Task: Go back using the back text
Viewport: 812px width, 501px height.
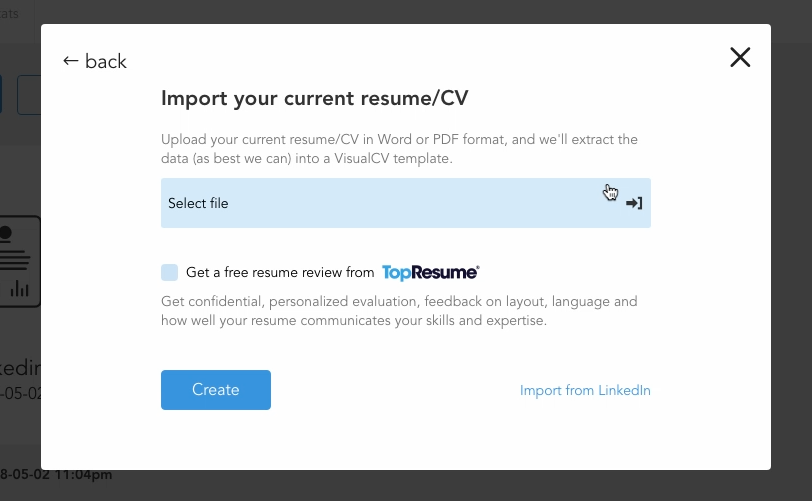Action: pyautogui.click(x=106, y=61)
